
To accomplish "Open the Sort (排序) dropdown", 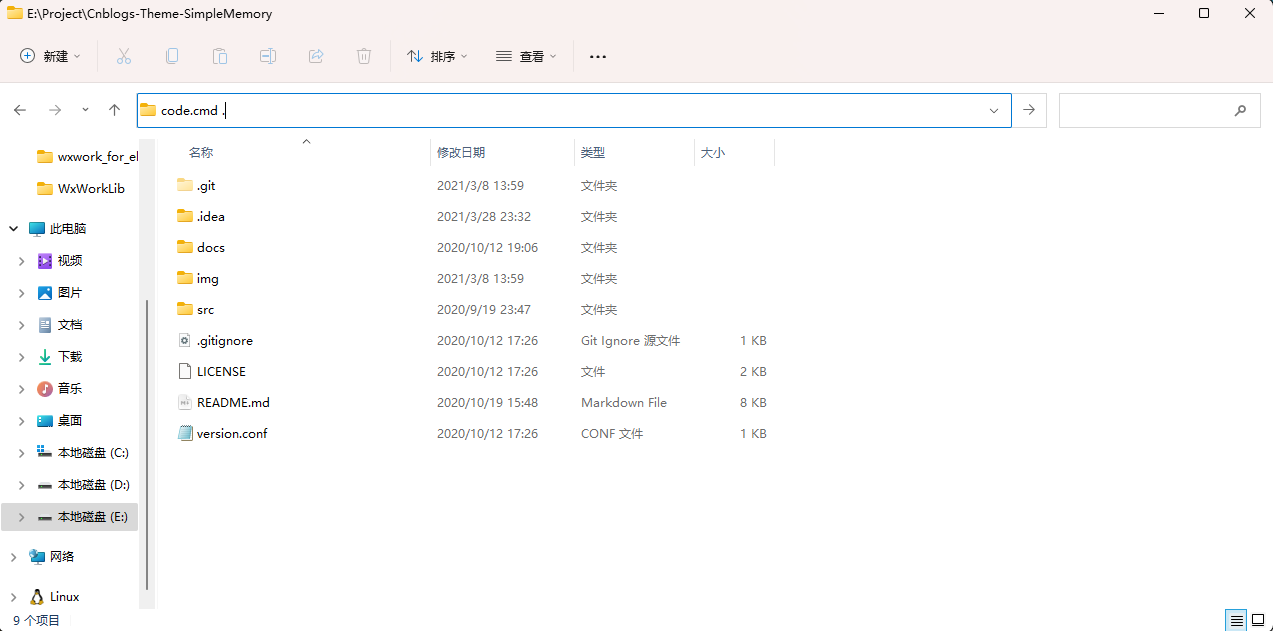I will [437, 57].
